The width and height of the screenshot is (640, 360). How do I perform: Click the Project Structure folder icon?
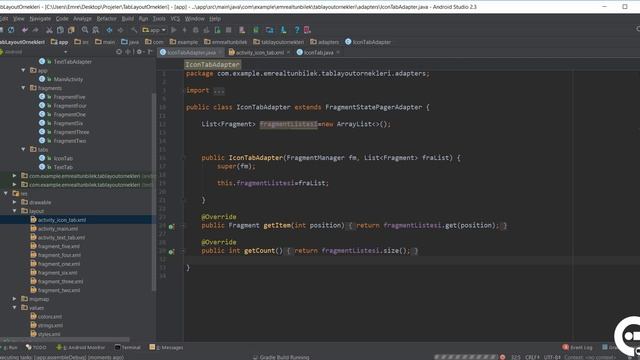click(x=270, y=30)
